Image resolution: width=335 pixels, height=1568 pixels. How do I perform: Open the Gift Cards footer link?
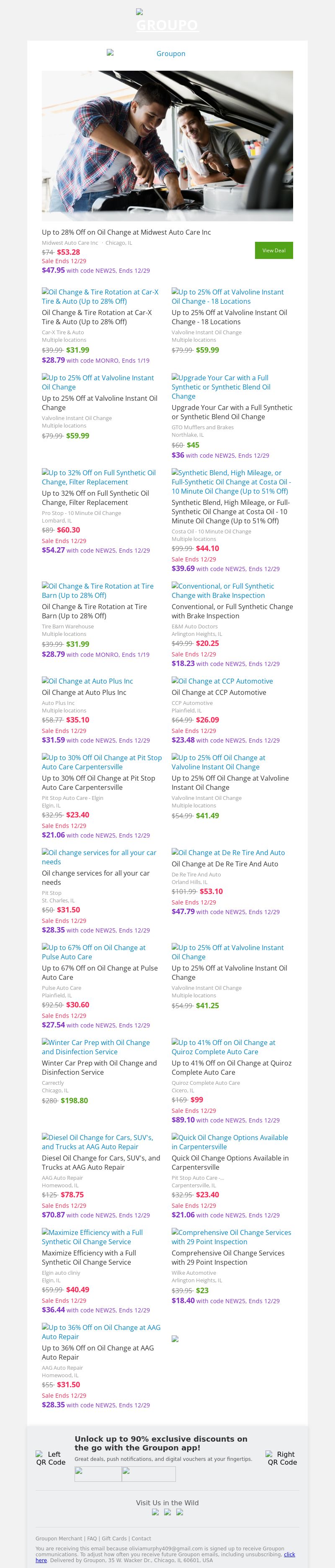click(114, 1538)
